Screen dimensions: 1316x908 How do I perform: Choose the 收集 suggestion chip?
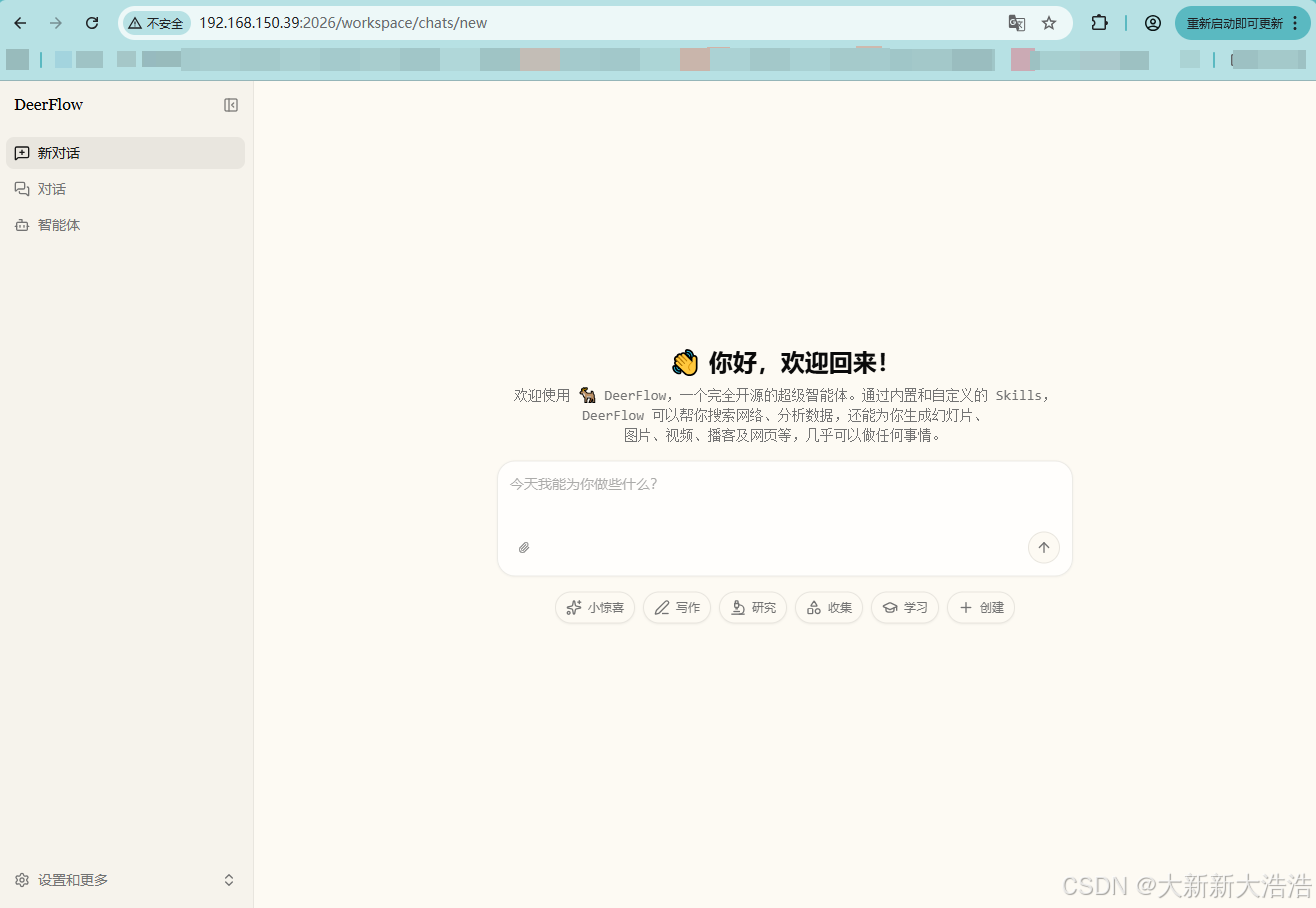point(829,607)
